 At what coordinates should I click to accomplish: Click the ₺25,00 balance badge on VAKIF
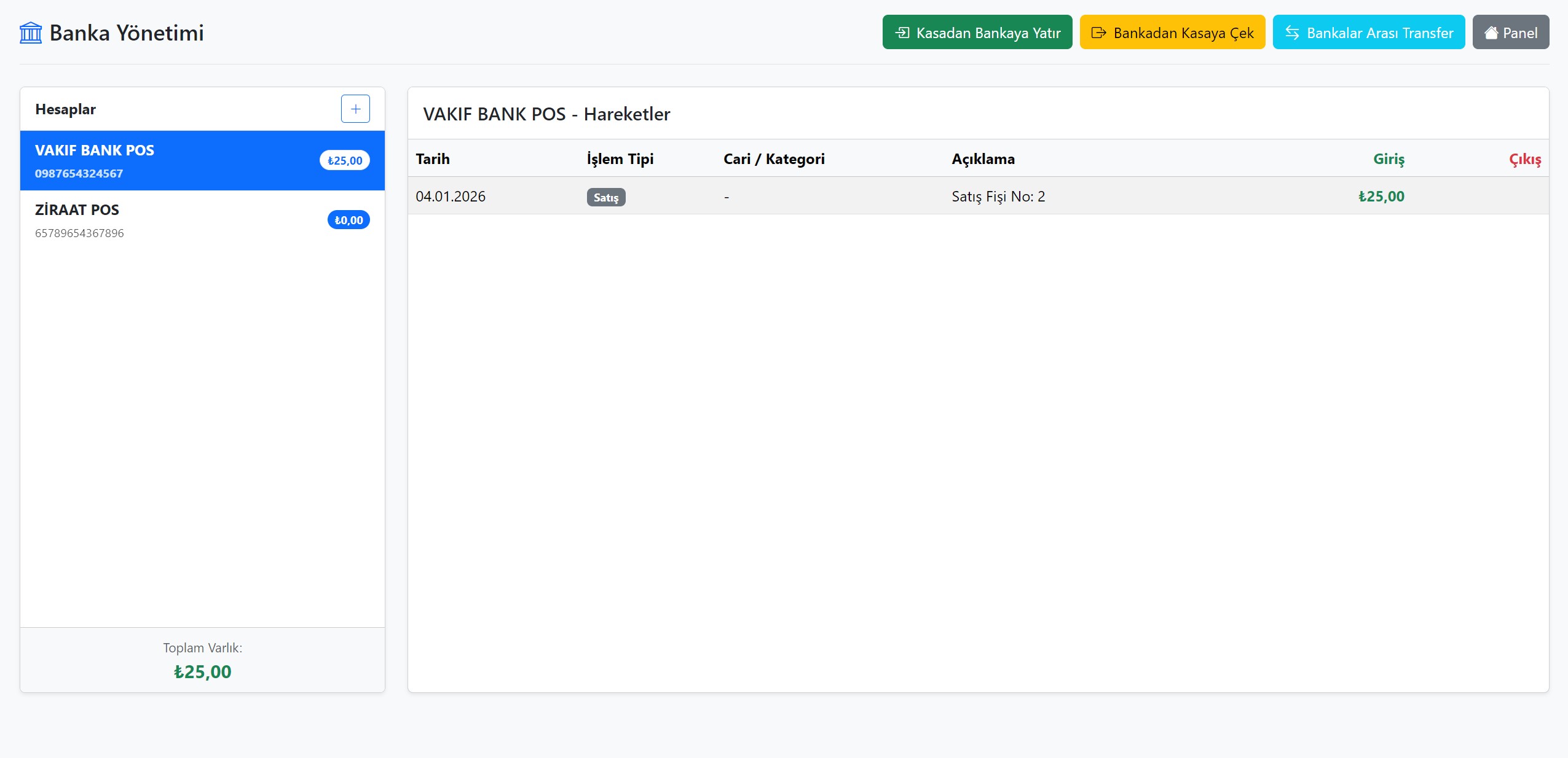(x=344, y=160)
